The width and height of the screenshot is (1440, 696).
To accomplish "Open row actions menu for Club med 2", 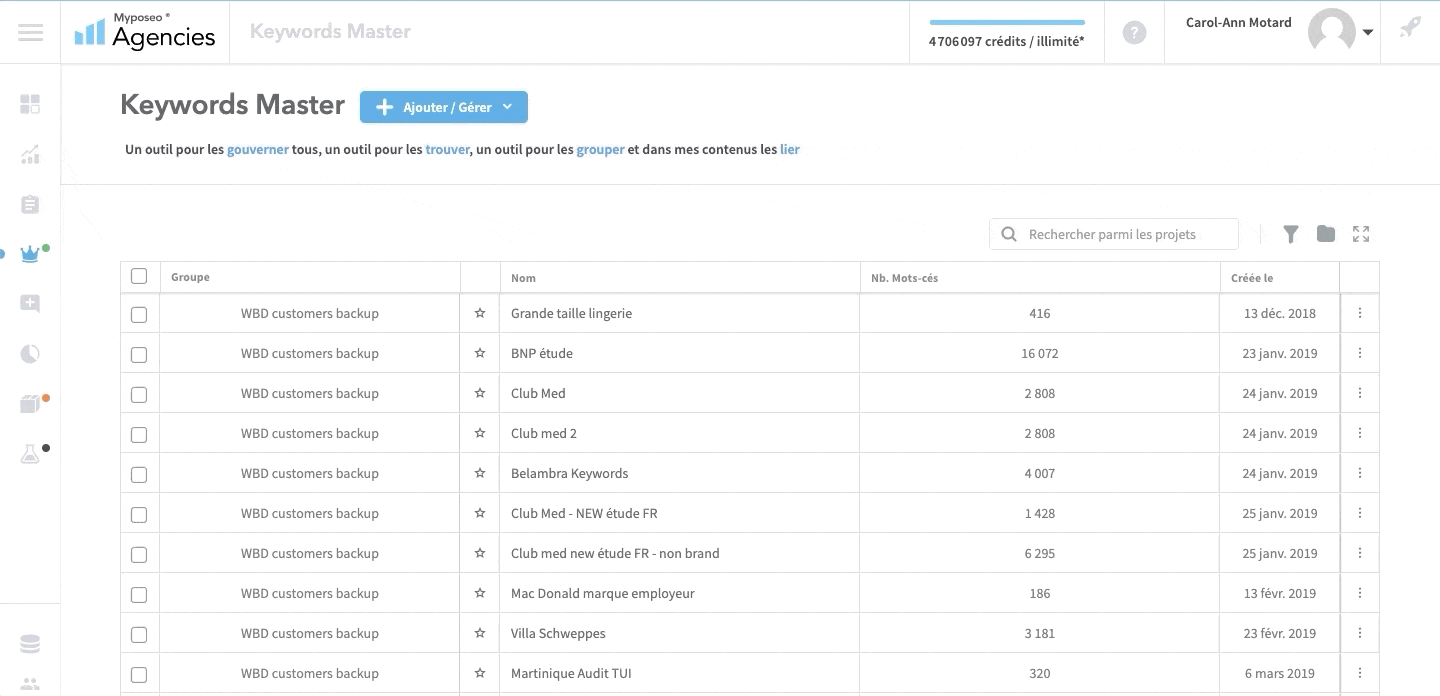I will point(1360,433).
